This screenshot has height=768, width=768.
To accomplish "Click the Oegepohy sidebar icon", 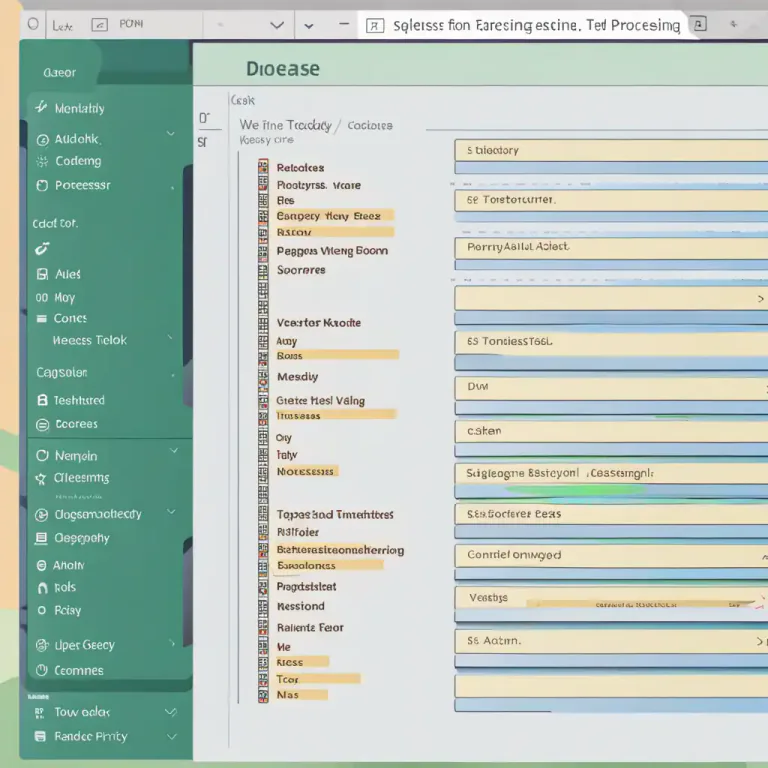I will pyautogui.click(x=41, y=538).
